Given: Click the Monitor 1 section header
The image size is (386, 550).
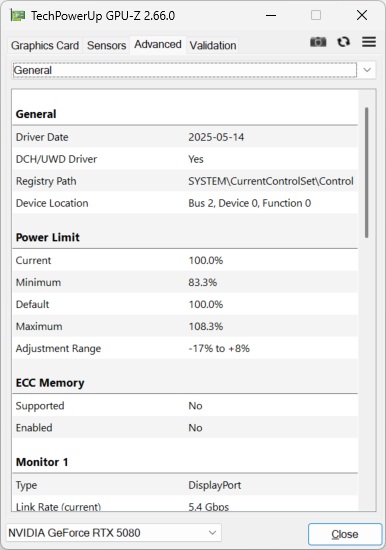Looking at the screenshot, I should (42, 462).
